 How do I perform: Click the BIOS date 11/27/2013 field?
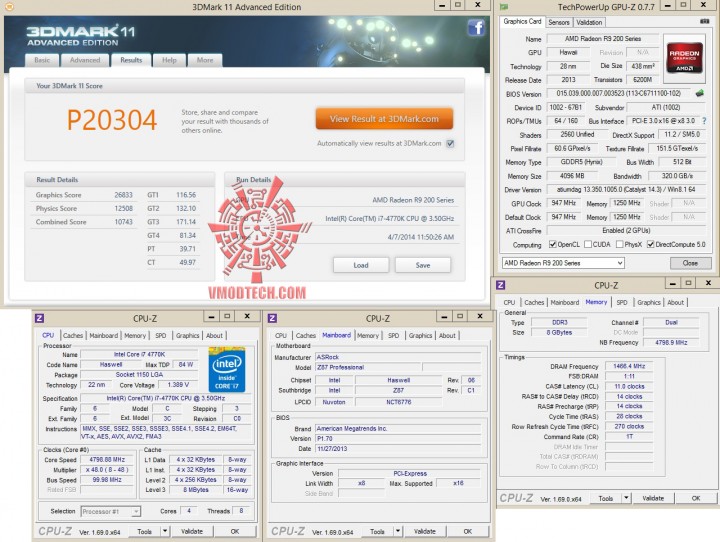tap(398, 449)
